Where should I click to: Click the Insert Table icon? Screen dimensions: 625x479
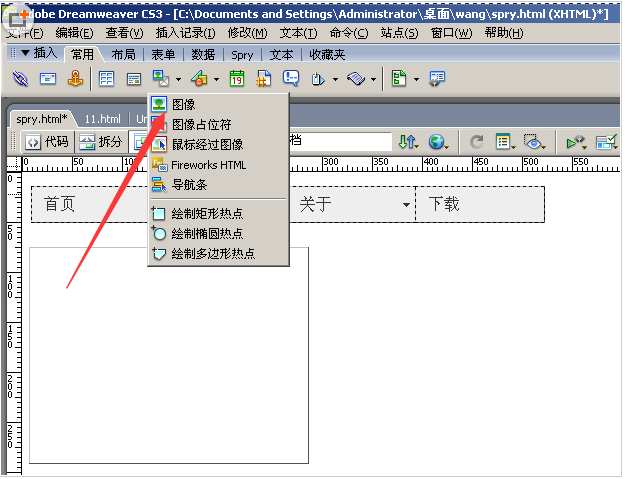(x=106, y=79)
